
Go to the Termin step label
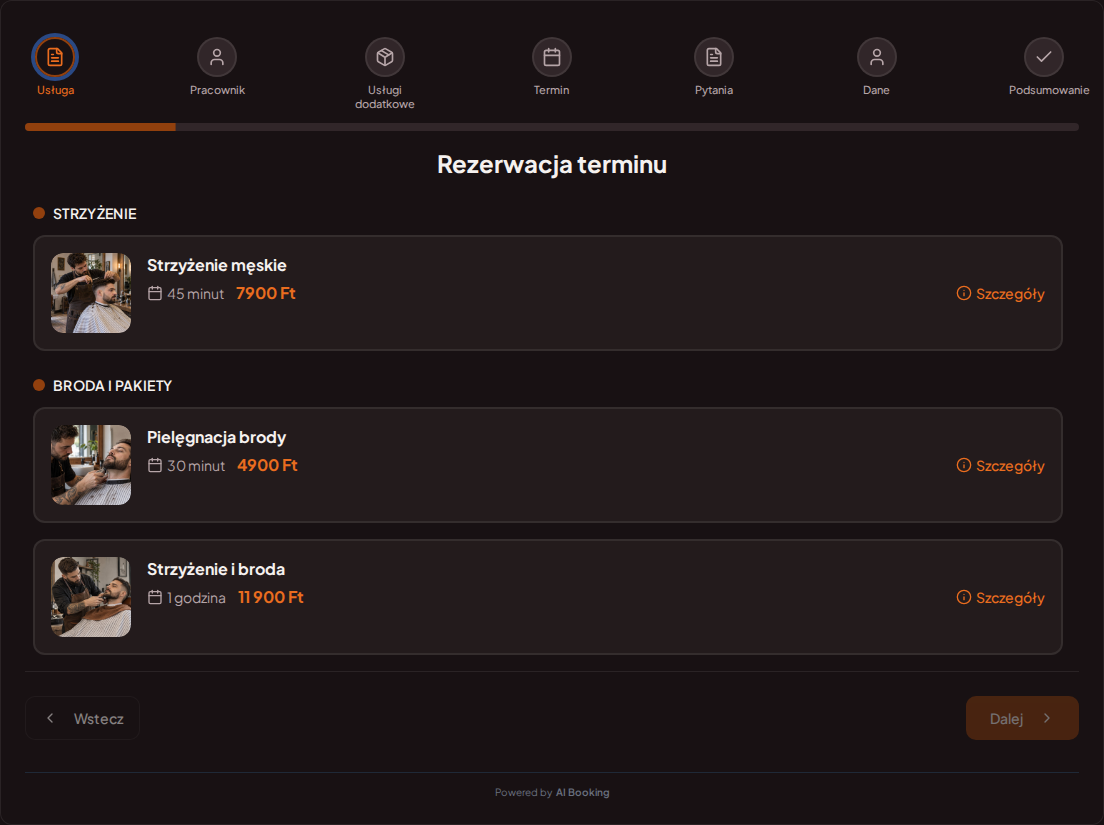click(x=551, y=90)
